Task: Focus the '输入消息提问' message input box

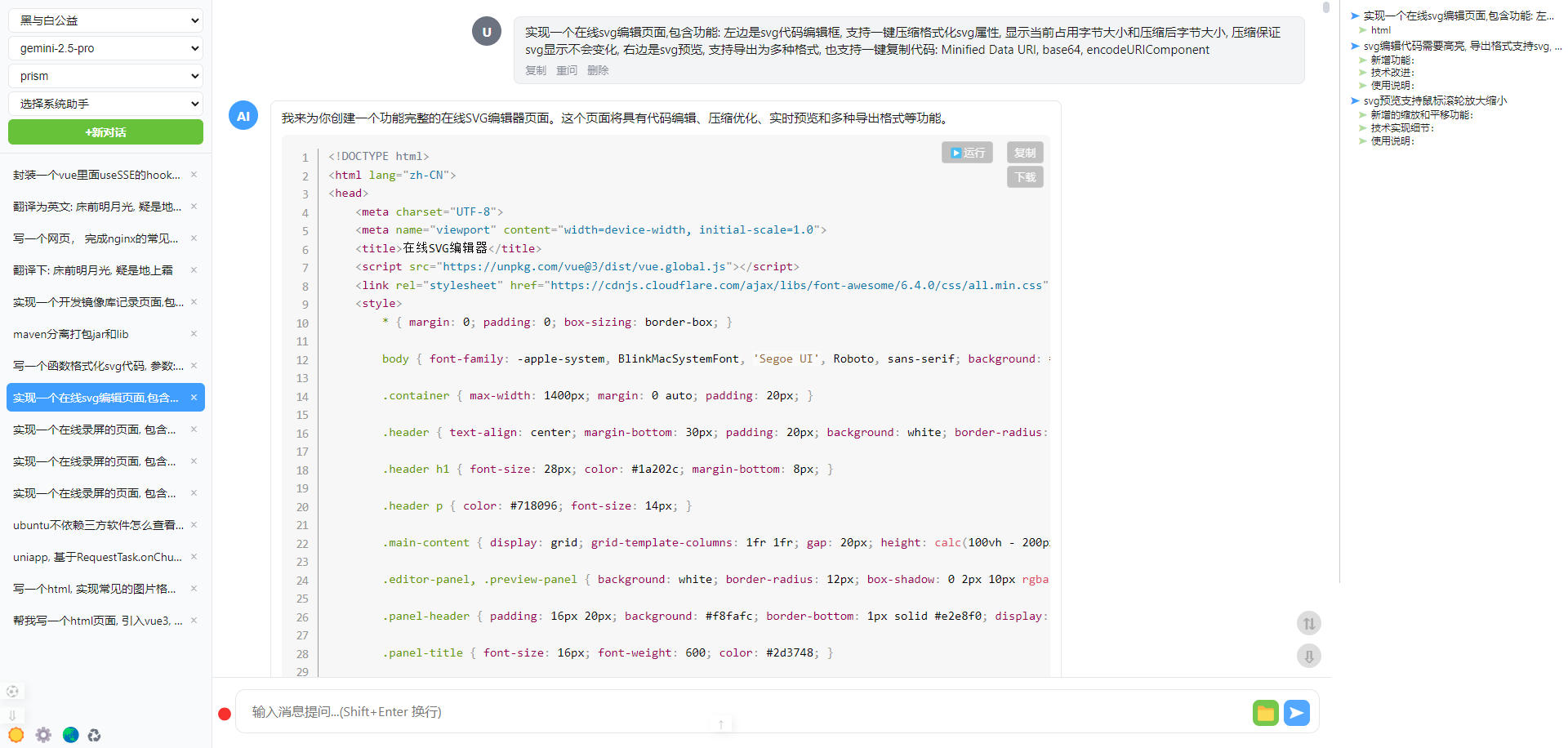Action: click(x=743, y=712)
